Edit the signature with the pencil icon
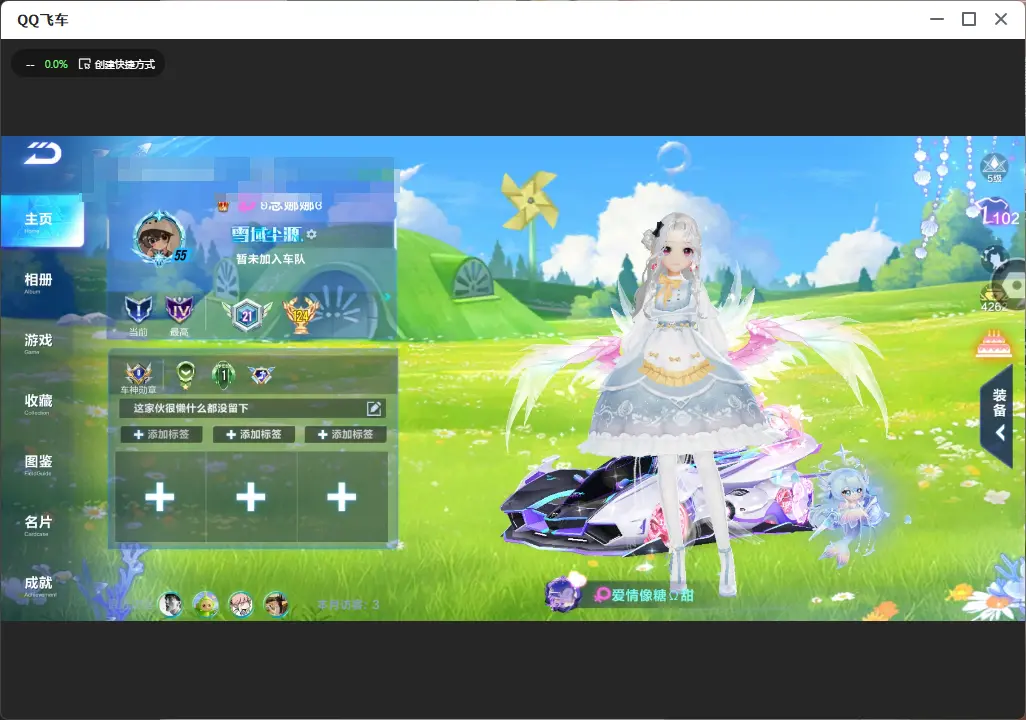This screenshot has width=1026, height=720. tap(374, 408)
